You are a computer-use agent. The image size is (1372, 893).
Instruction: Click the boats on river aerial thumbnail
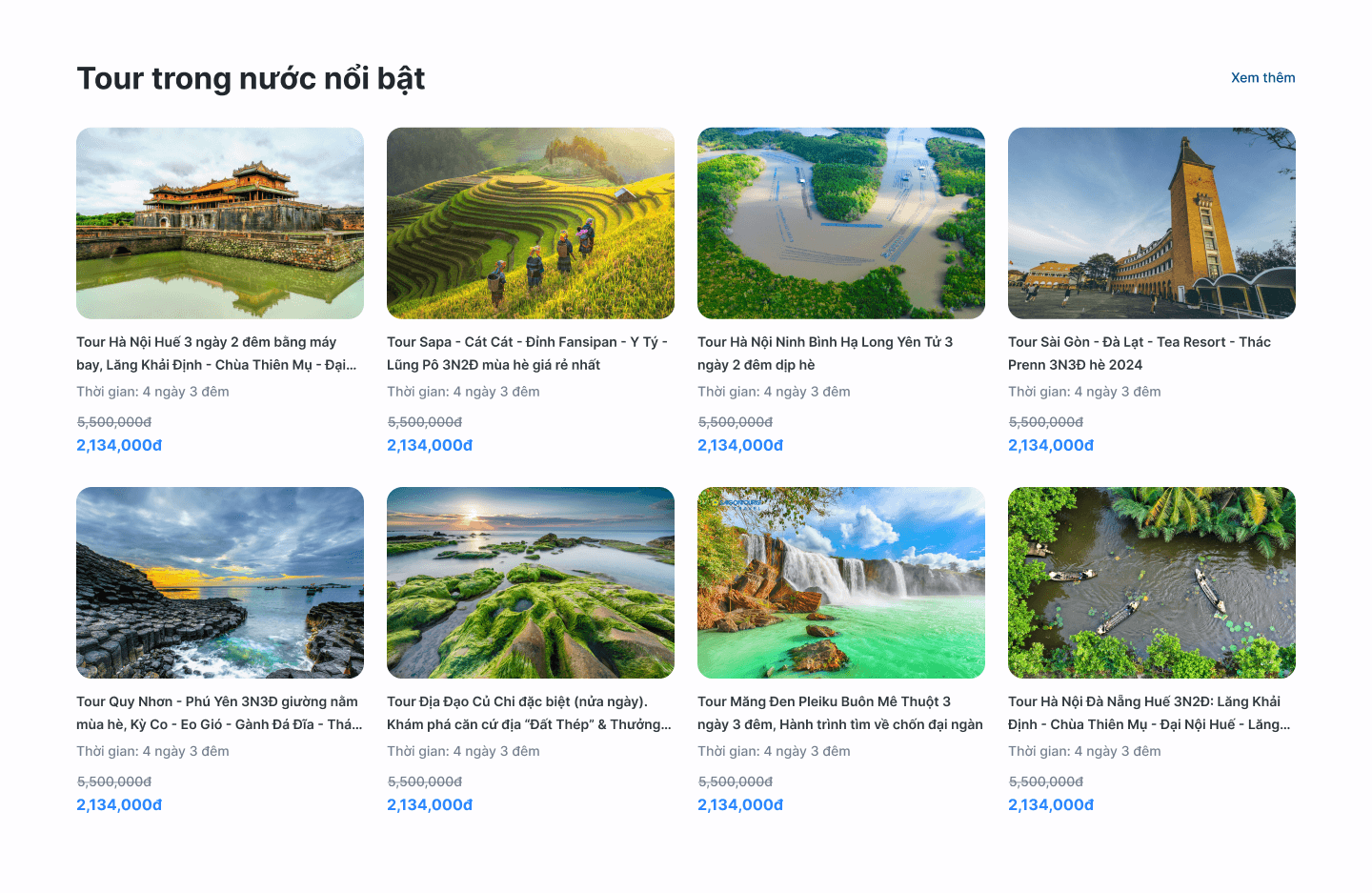(1151, 582)
